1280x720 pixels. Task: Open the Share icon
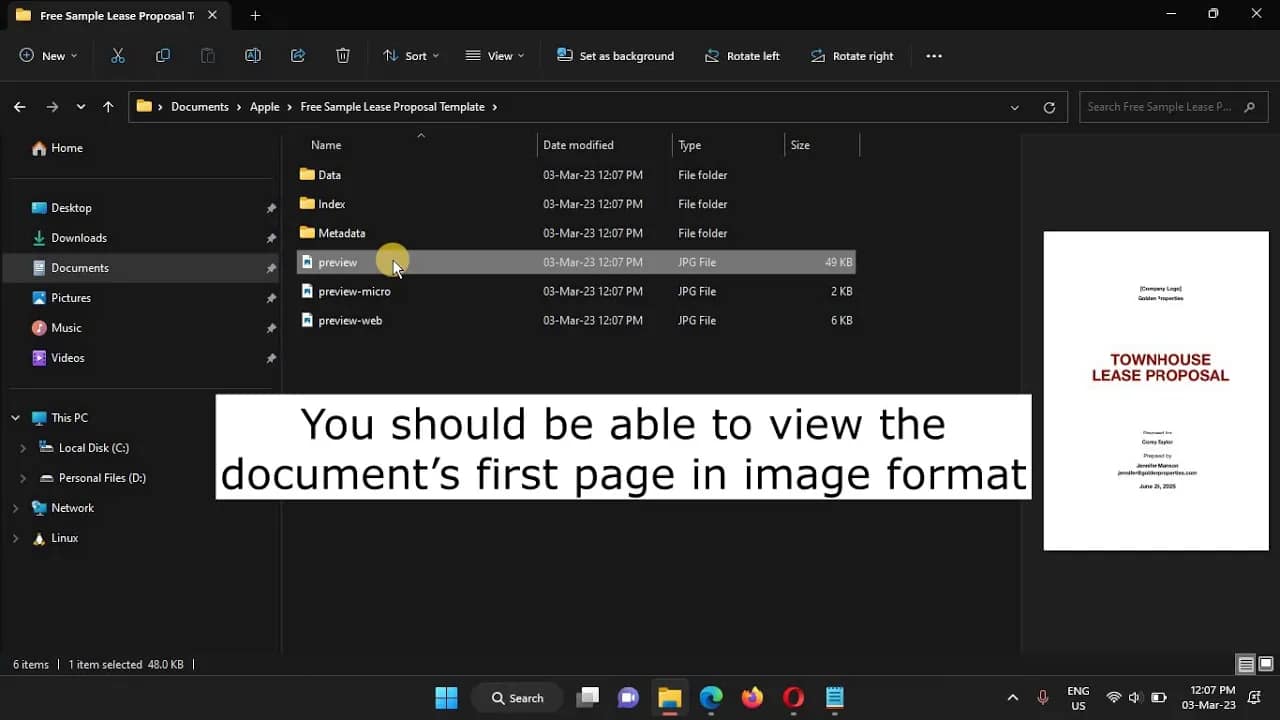(298, 56)
